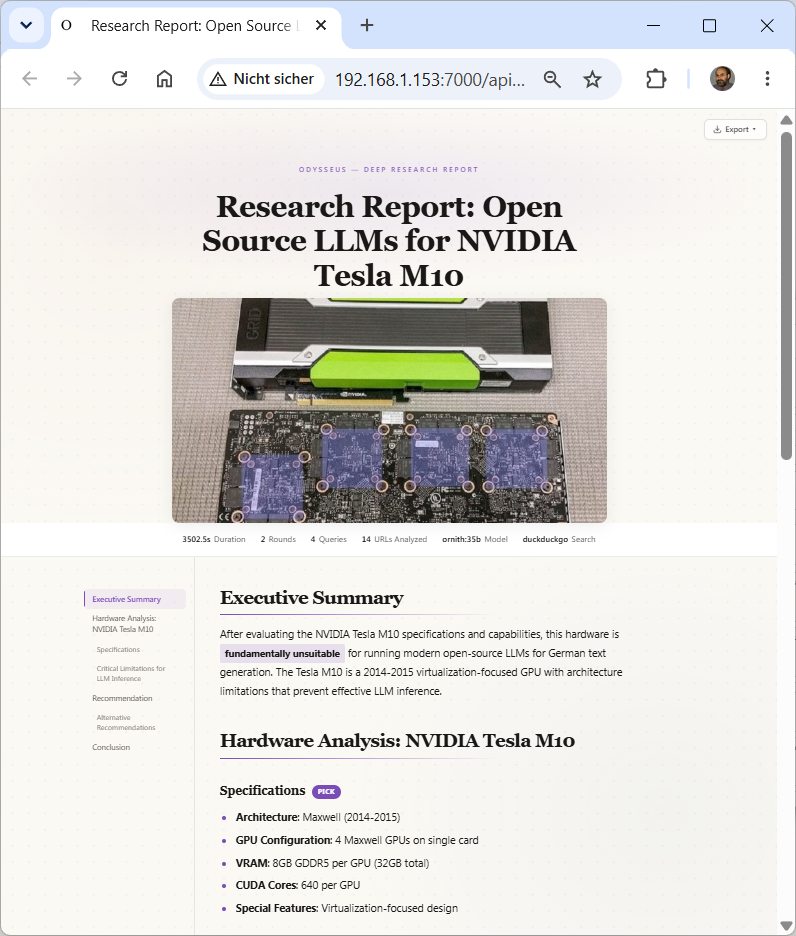Jump to Alternative Recommendations in sidebar
796x936 pixels.
coord(126,722)
